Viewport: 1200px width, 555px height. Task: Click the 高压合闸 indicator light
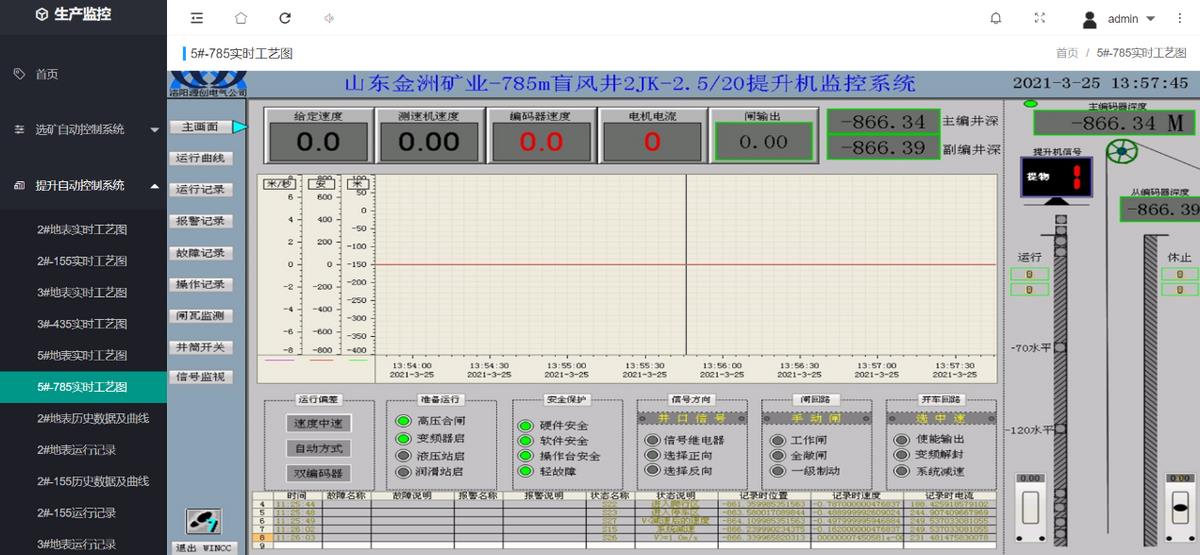click(x=403, y=422)
